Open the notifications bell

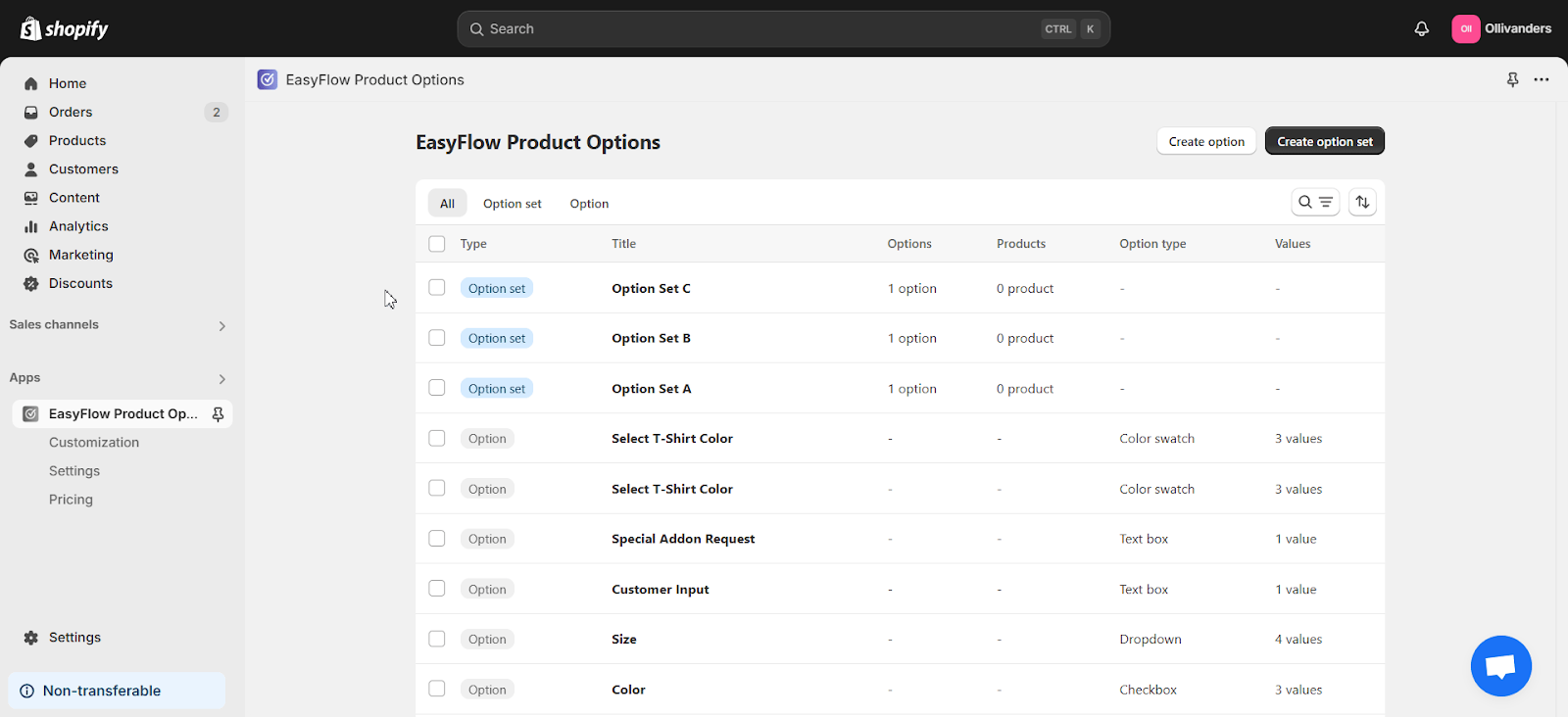[x=1421, y=28]
